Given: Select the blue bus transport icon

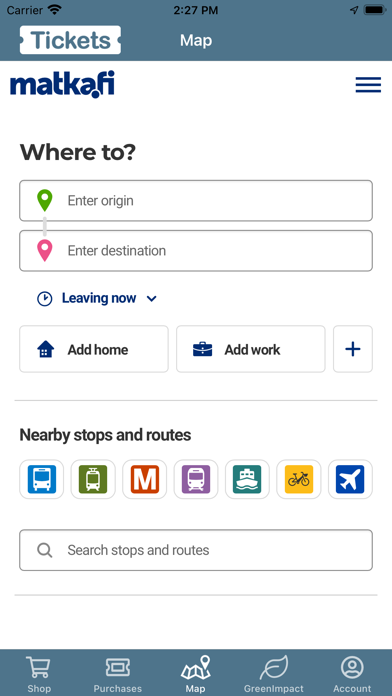Looking at the screenshot, I should click(42, 479).
